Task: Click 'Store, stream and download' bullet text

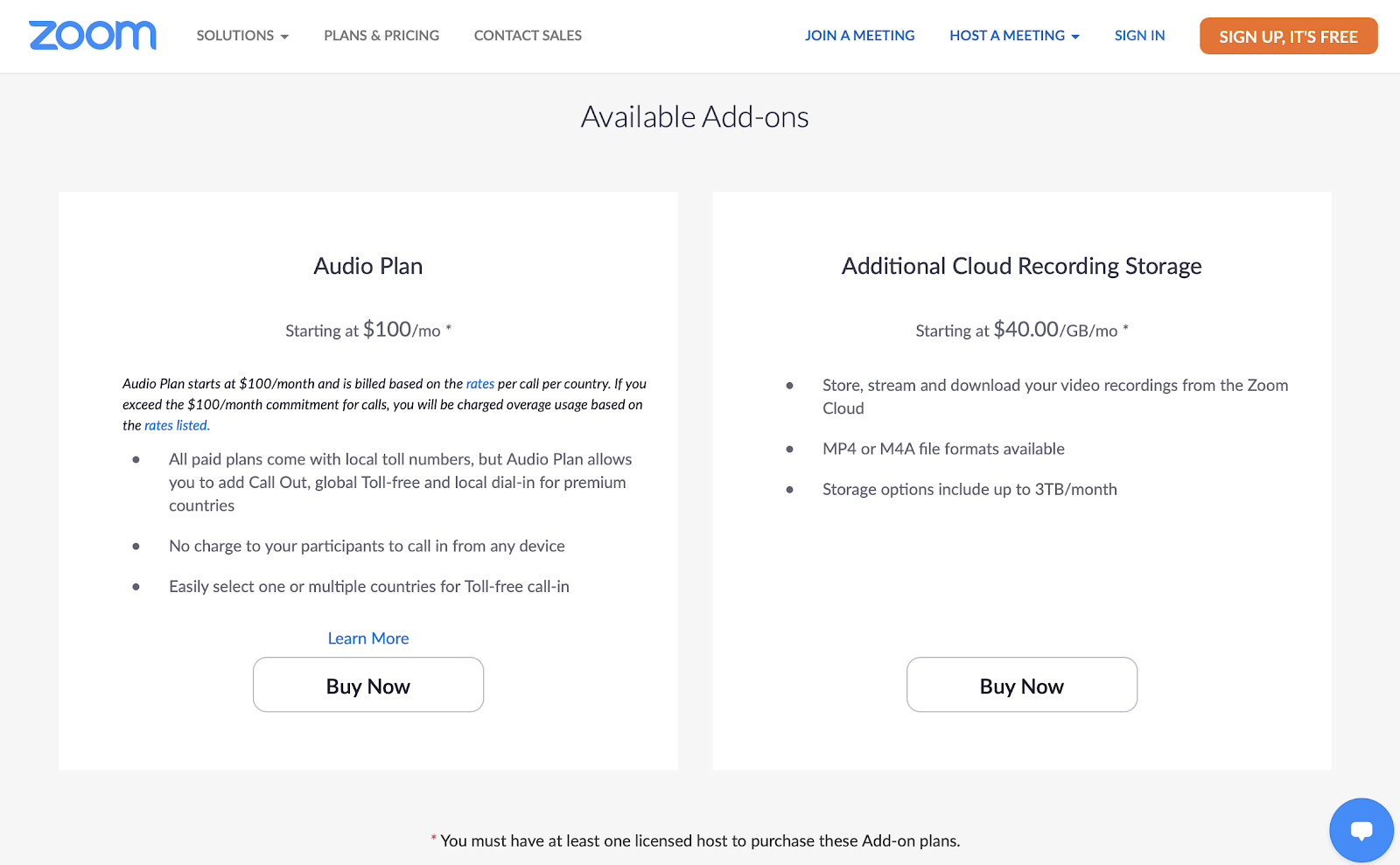Action: [x=1055, y=396]
